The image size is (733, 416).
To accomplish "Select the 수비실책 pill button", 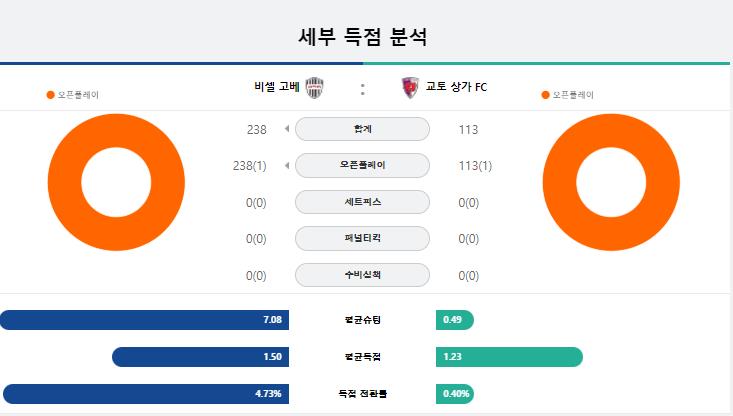I will click(362, 275).
